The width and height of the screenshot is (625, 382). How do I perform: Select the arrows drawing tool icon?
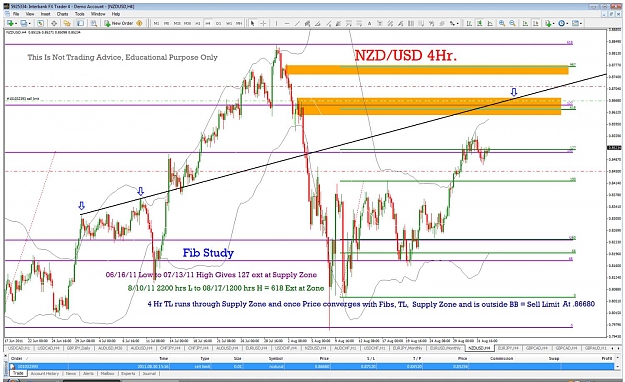(452, 24)
